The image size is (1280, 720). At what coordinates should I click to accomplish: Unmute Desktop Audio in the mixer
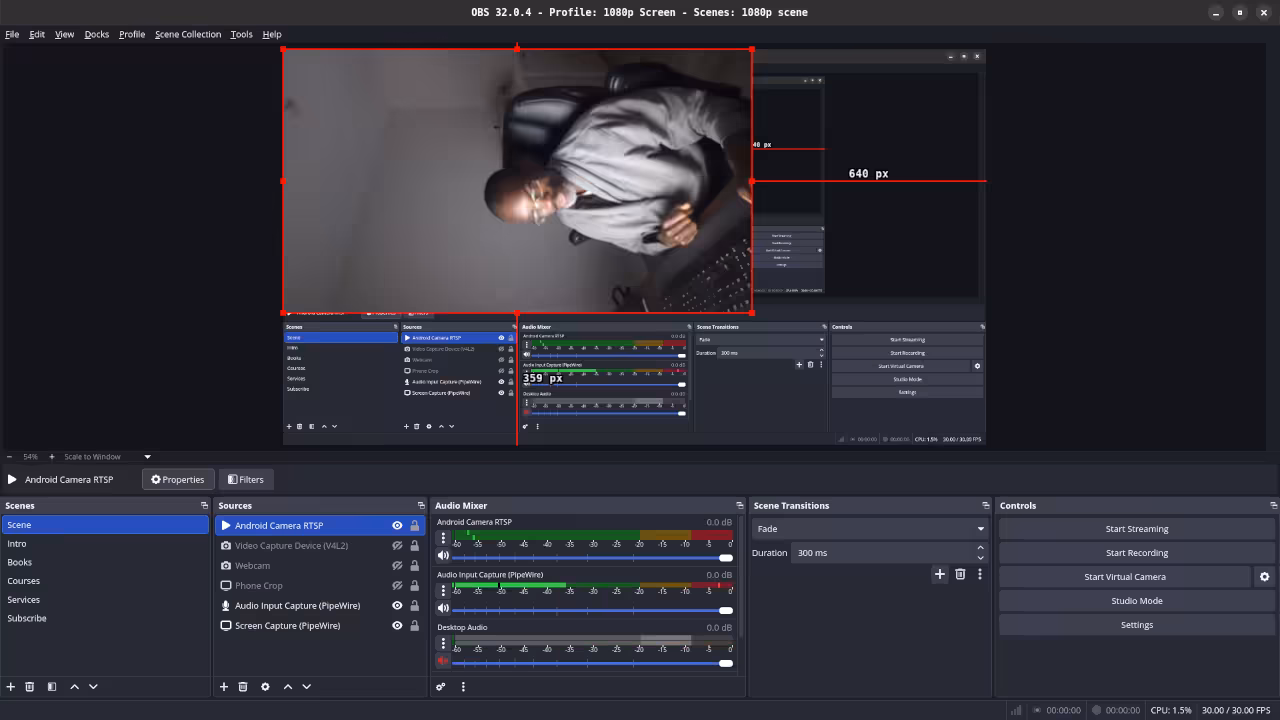pyautogui.click(x=441, y=661)
